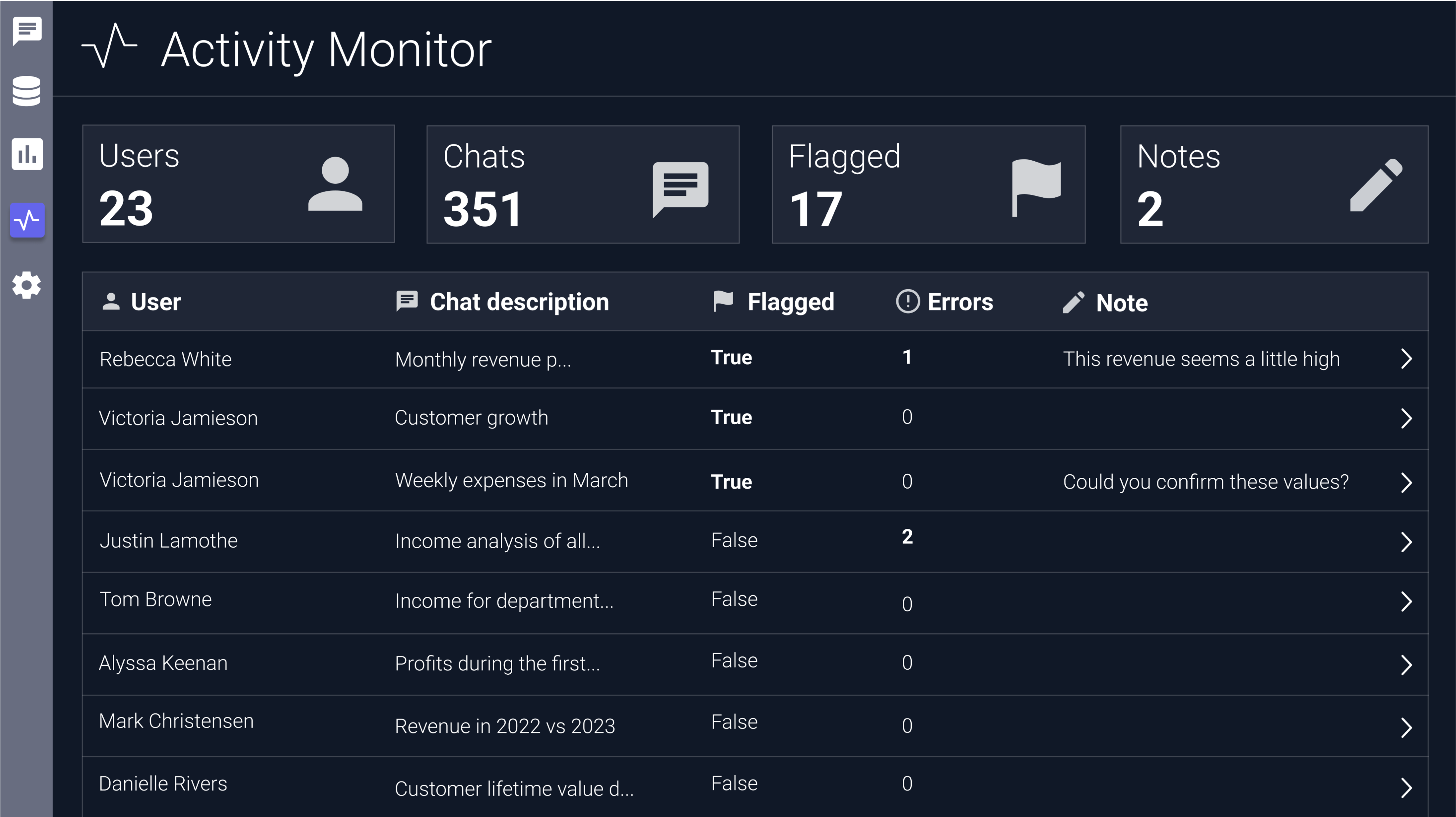This screenshot has width=1456, height=817.
Task: Click 'This revenue seems a little high' note
Action: 1202,359
